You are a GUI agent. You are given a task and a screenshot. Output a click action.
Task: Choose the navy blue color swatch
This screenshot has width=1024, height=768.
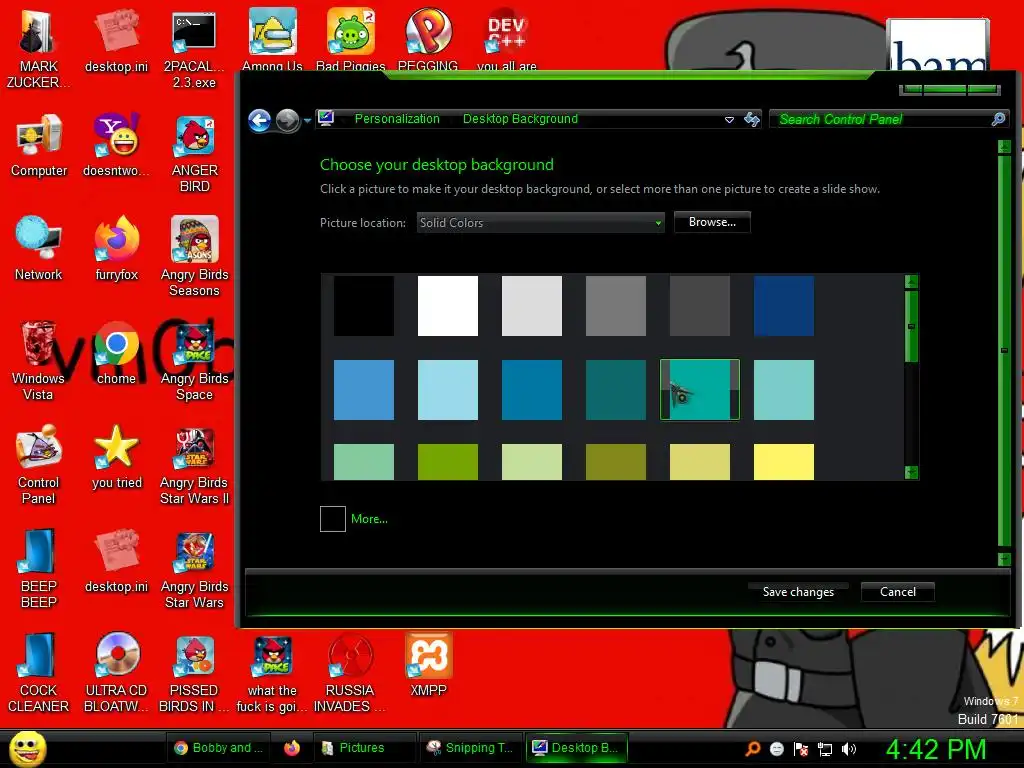(784, 306)
